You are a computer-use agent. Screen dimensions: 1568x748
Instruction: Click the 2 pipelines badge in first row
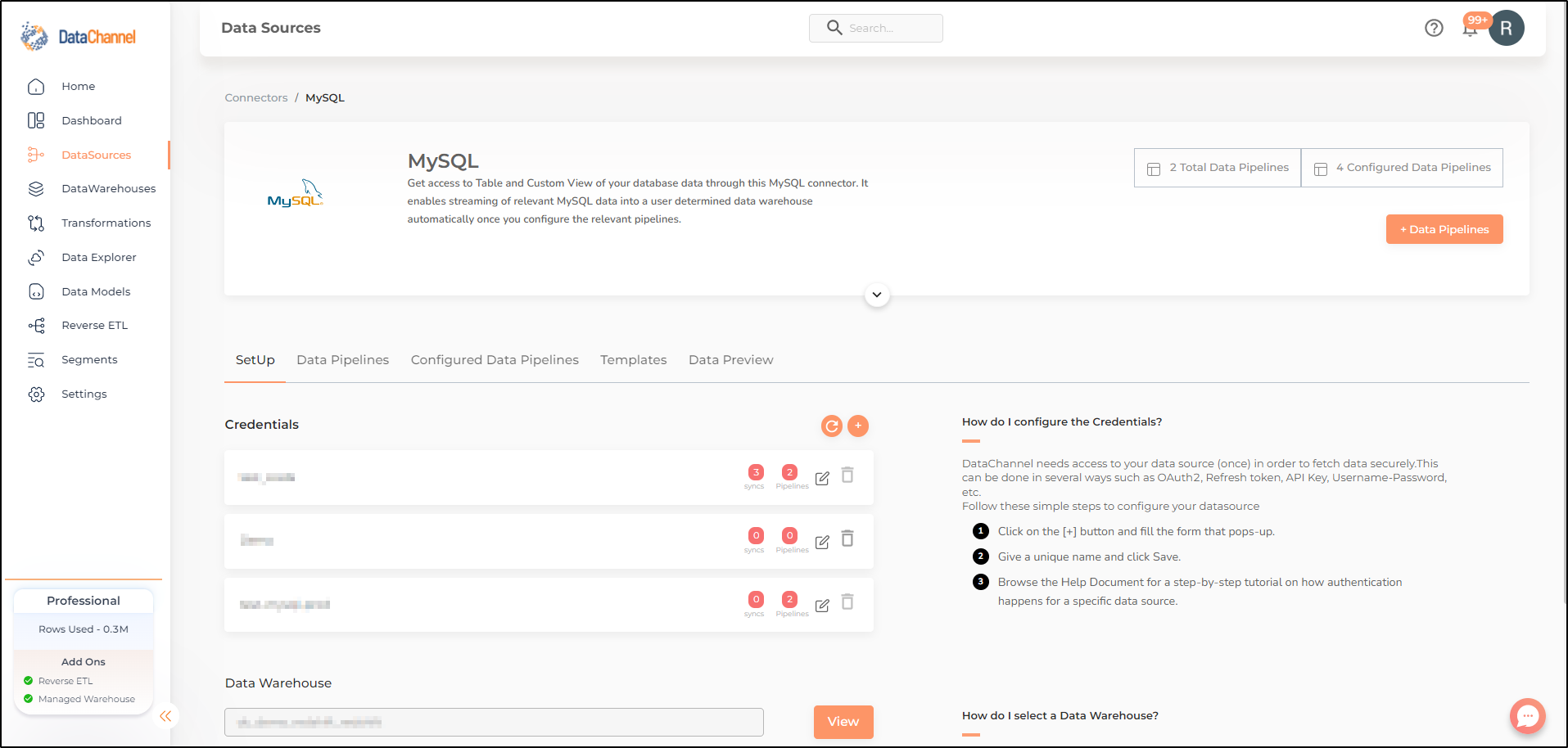pyautogui.click(x=789, y=472)
